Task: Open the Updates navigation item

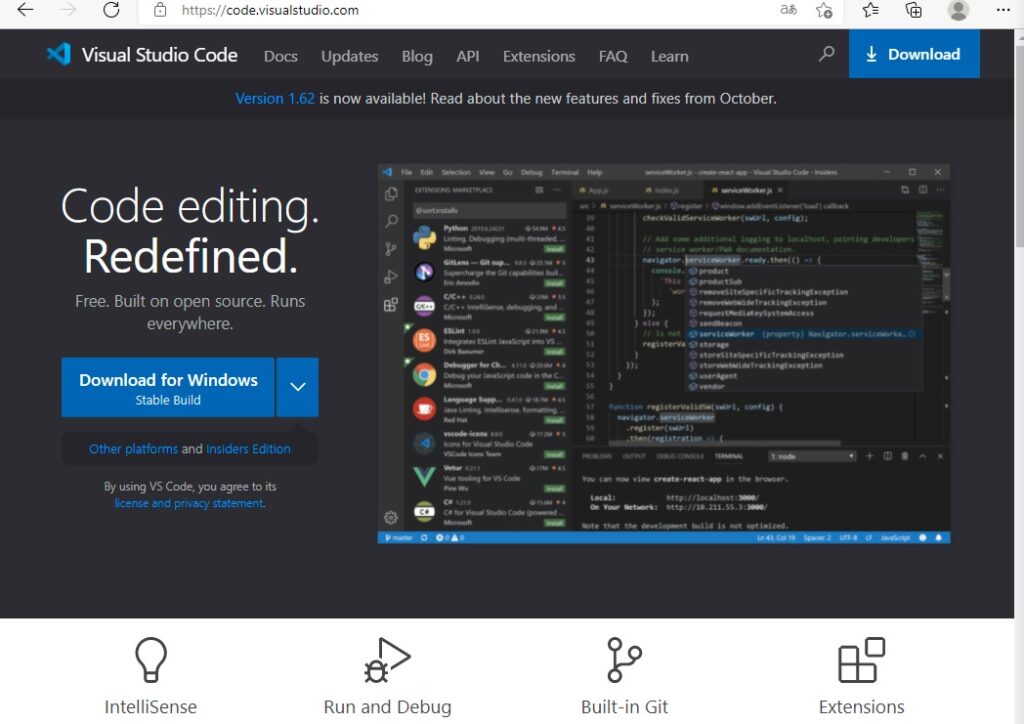Action: click(349, 56)
